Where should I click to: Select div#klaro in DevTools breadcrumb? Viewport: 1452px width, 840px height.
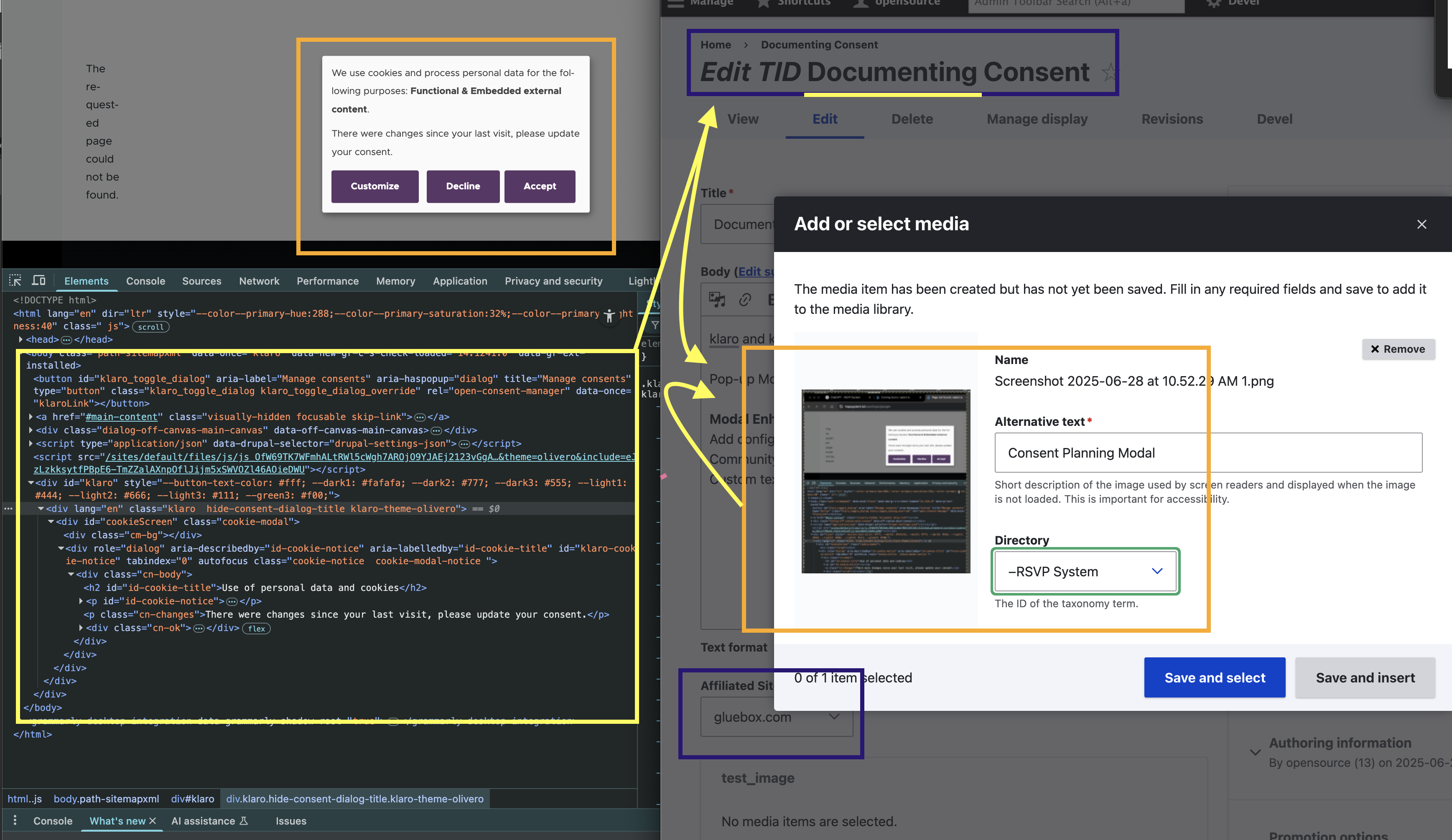point(192,799)
